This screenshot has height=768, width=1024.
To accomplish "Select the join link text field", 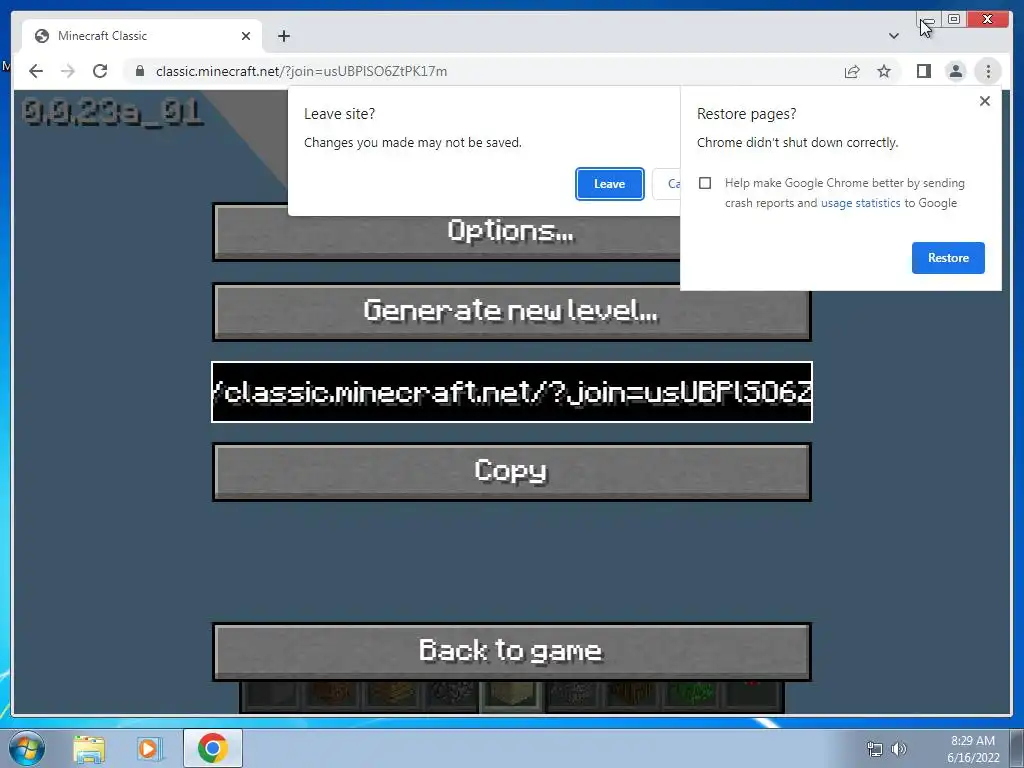I will [511, 392].
